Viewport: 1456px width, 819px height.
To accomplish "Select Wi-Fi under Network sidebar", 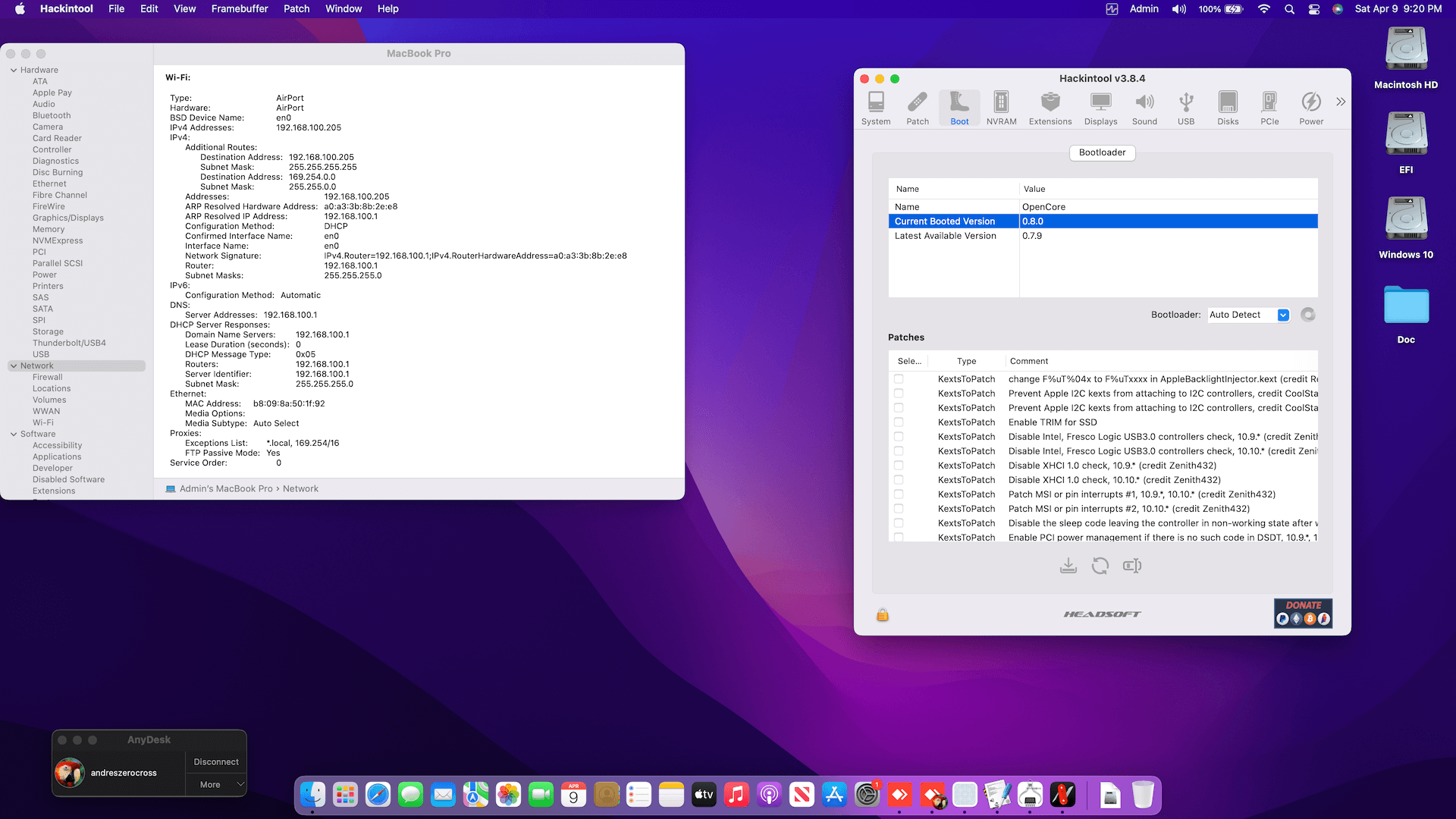I will click(x=43, y=422).
